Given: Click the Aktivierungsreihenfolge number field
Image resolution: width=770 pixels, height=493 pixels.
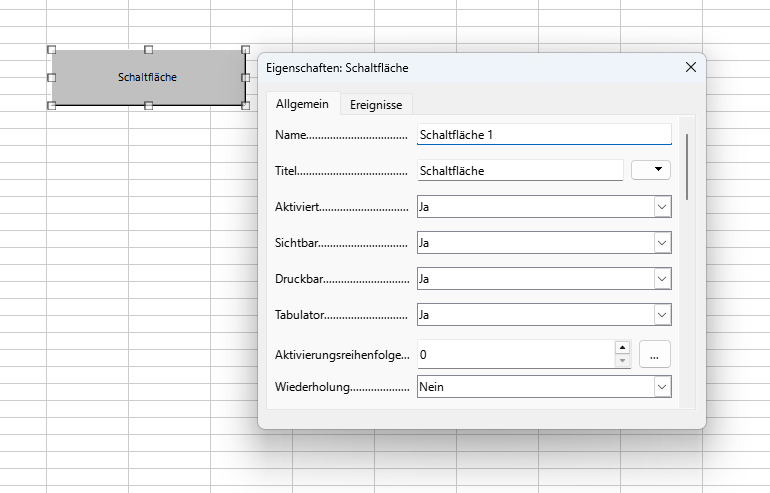Looking at the screenshot, I should 516,354.
